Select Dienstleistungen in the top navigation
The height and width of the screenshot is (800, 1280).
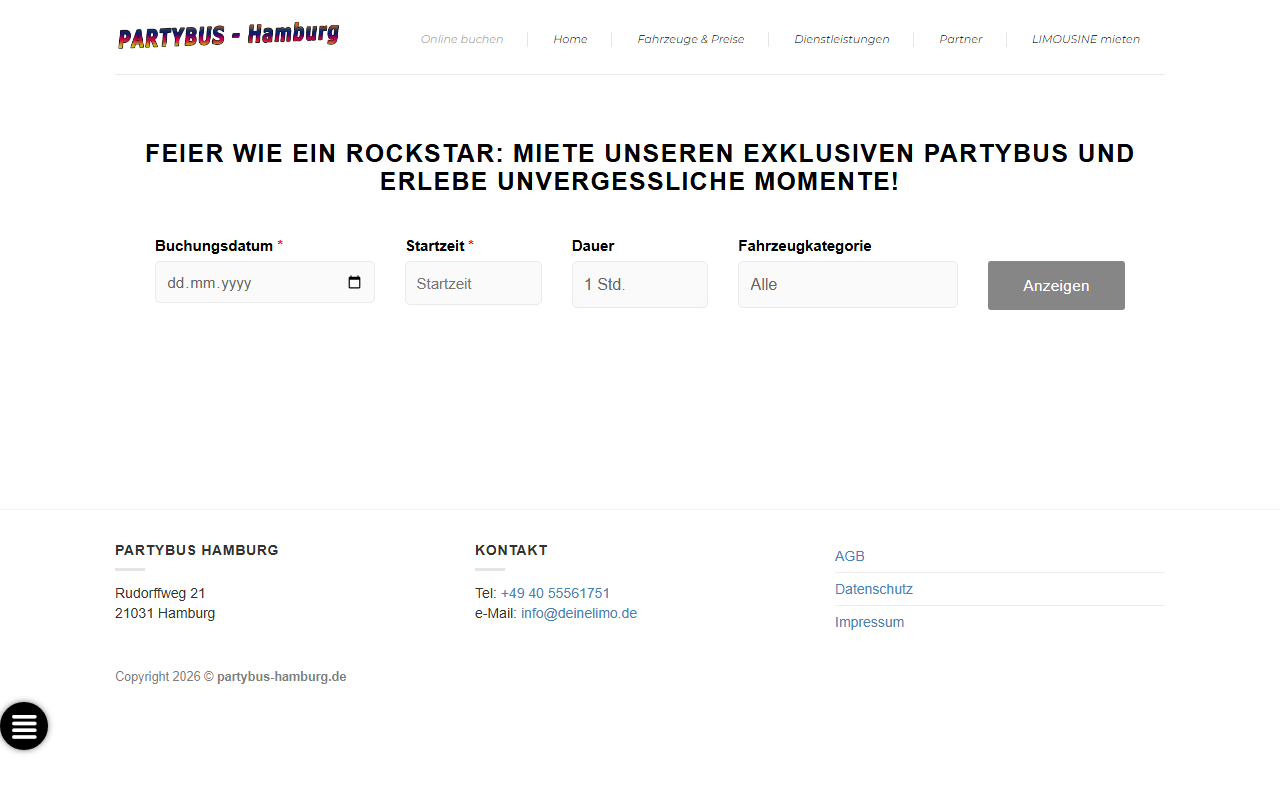[842, 39]
